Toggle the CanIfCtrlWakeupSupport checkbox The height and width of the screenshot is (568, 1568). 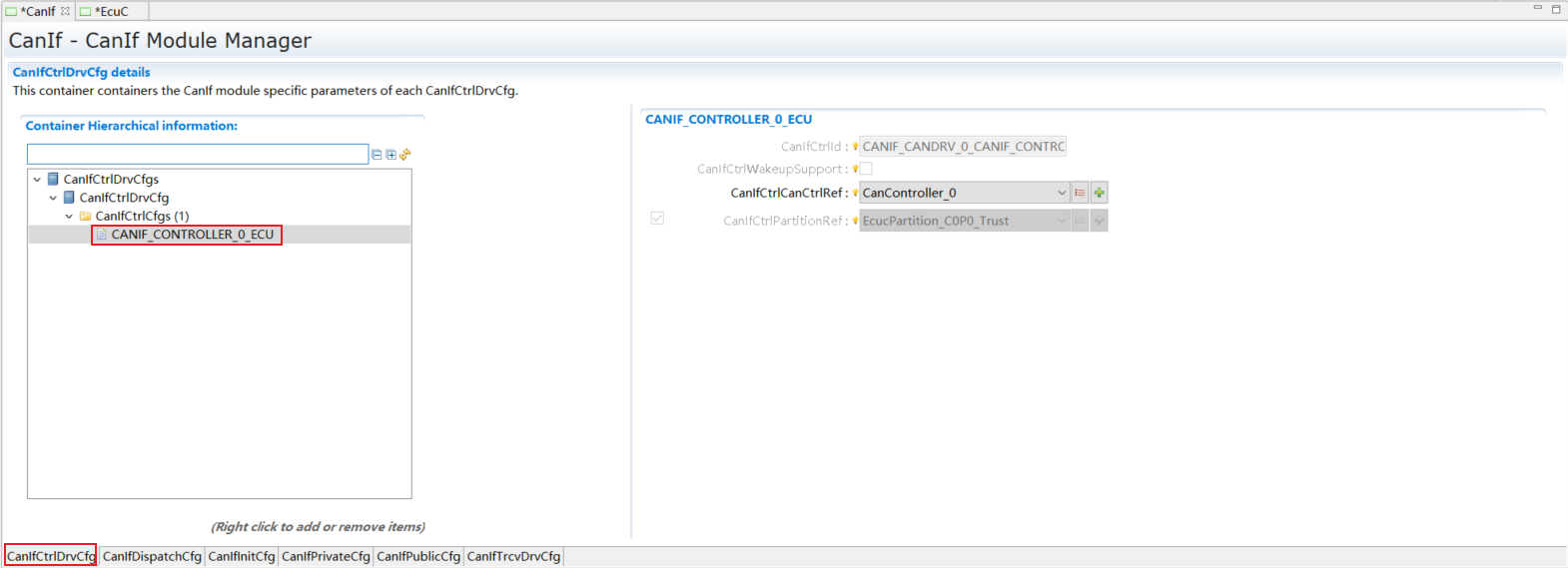click(x=866, y=169)
